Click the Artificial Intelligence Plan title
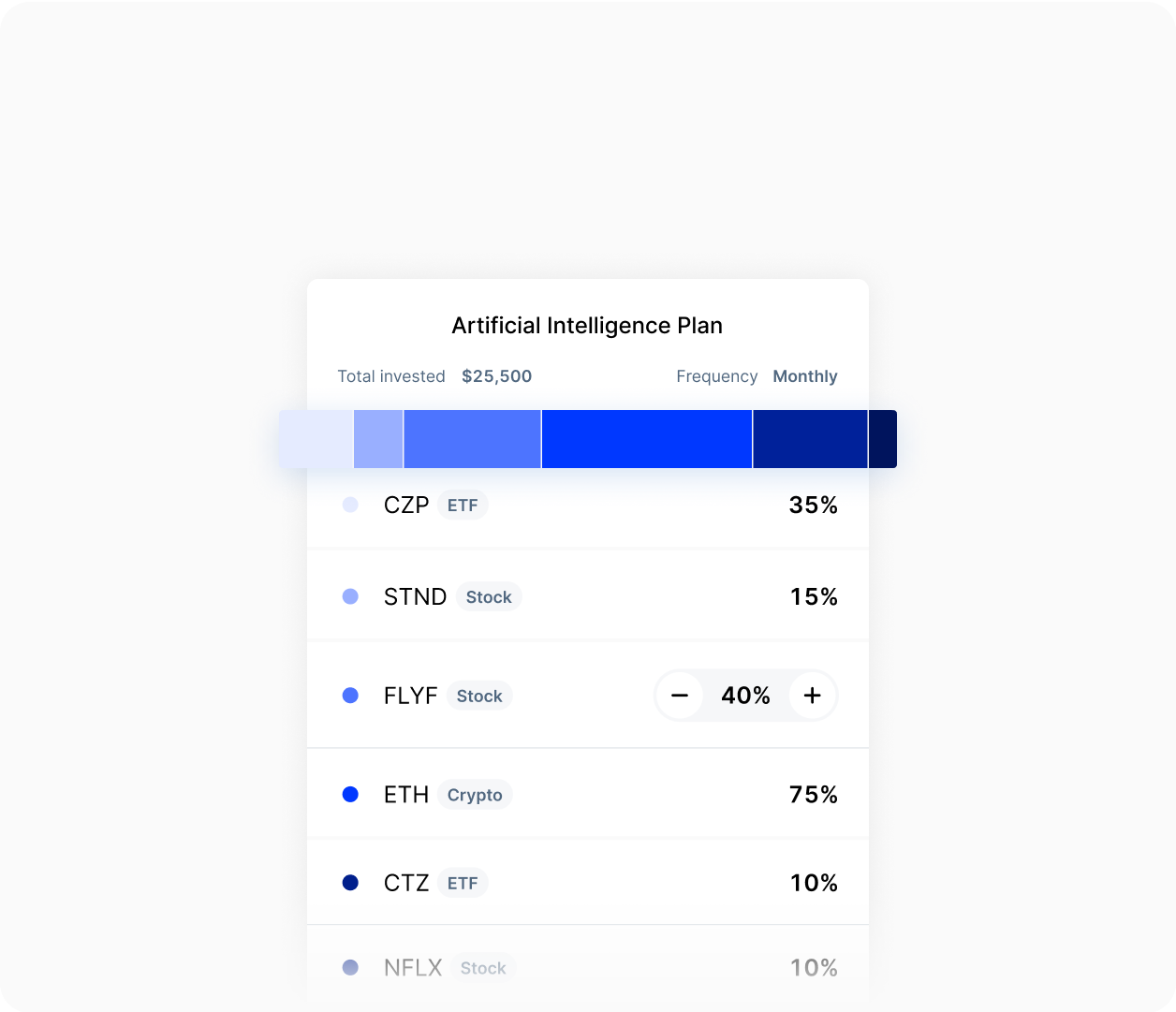The height and width of the screenshot is (1012, 1176). click(x=587, y=326)
